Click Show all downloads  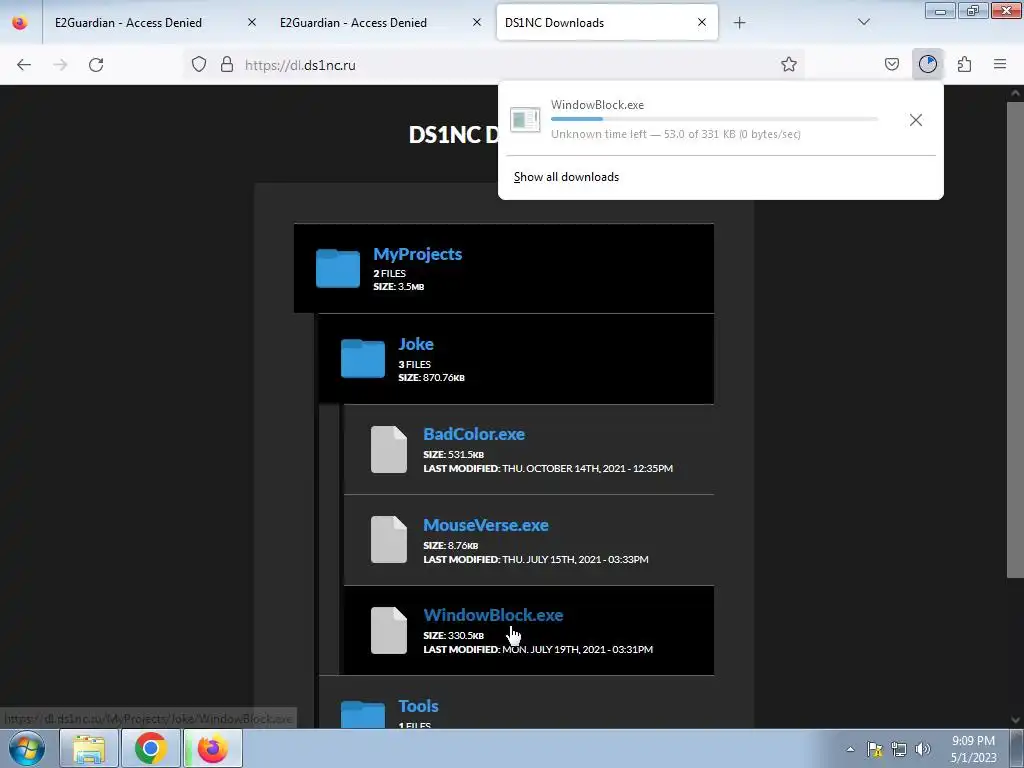tap(566, 177)
